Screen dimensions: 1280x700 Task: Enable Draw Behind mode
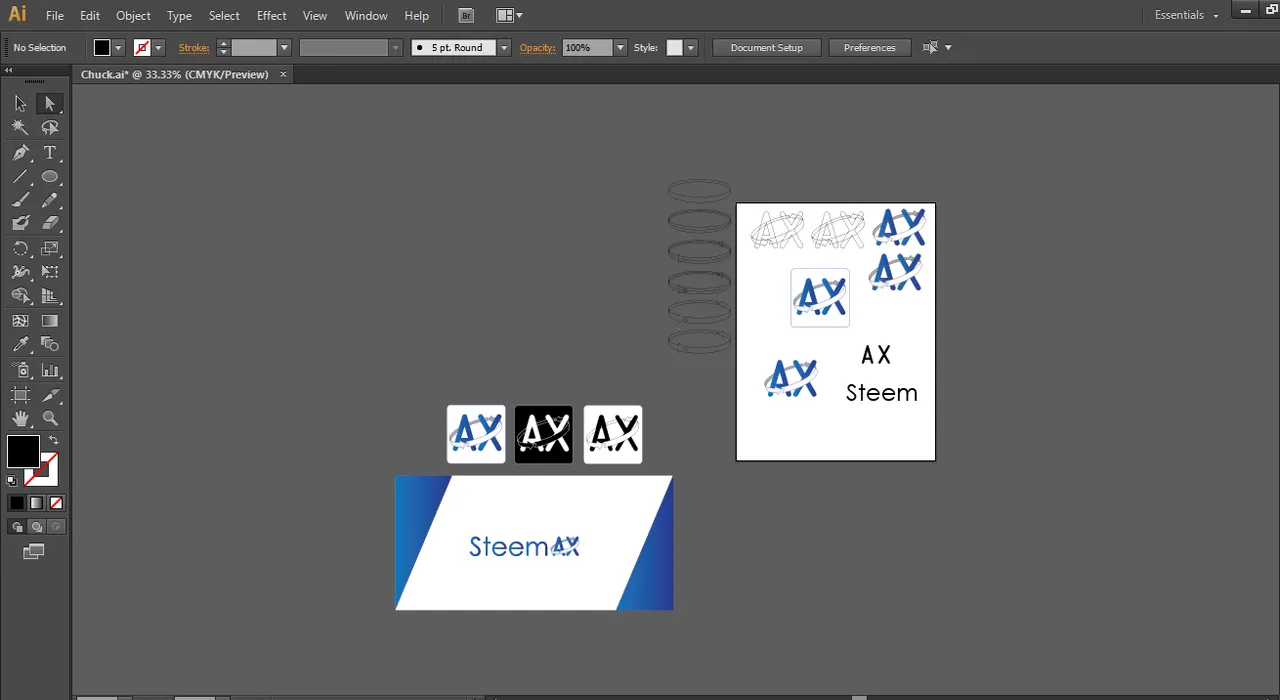[x=37, y=527]
